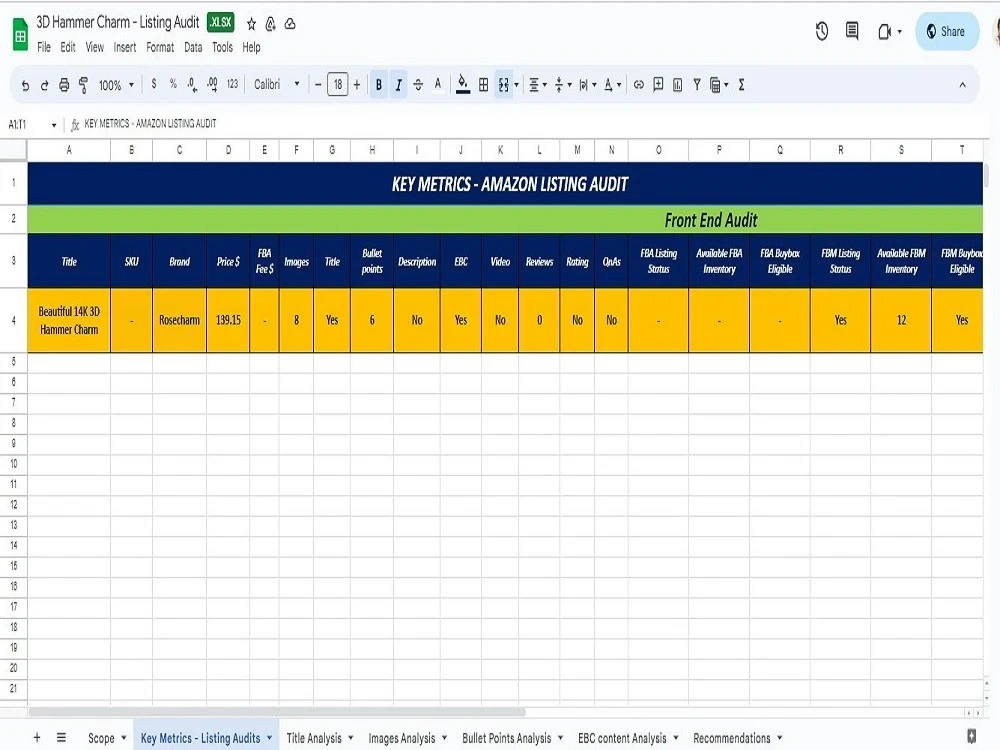Increase font size plus button

pyautogui.click(x=357, y=85)
